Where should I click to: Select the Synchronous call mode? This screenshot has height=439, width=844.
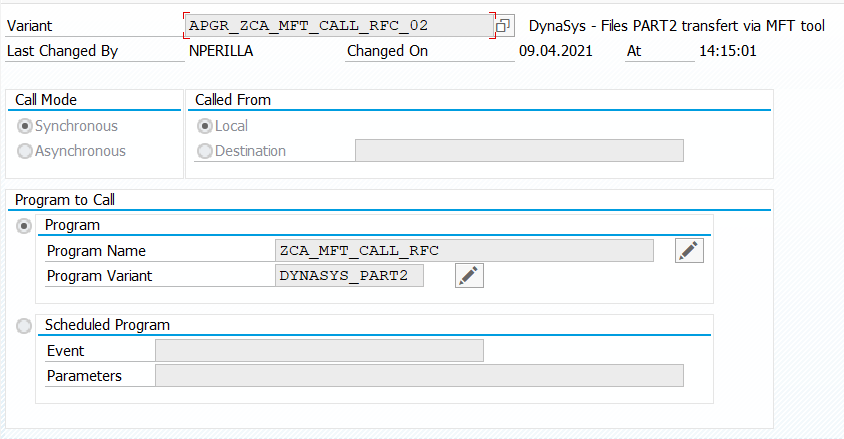click(25, 126)
